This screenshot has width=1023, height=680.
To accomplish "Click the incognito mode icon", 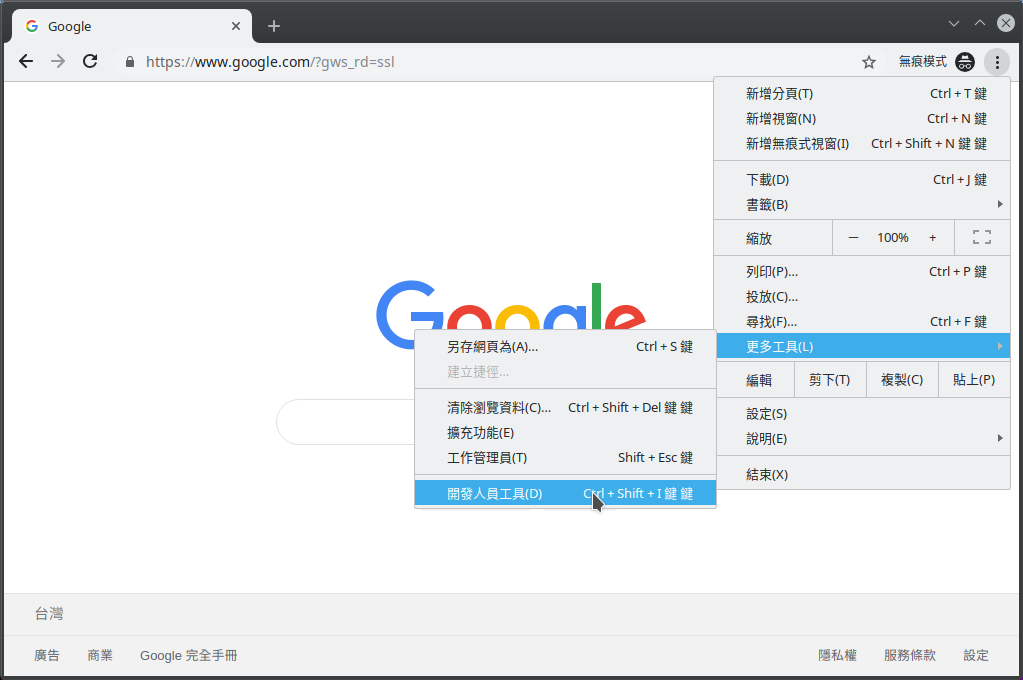I will pos(964,62).
